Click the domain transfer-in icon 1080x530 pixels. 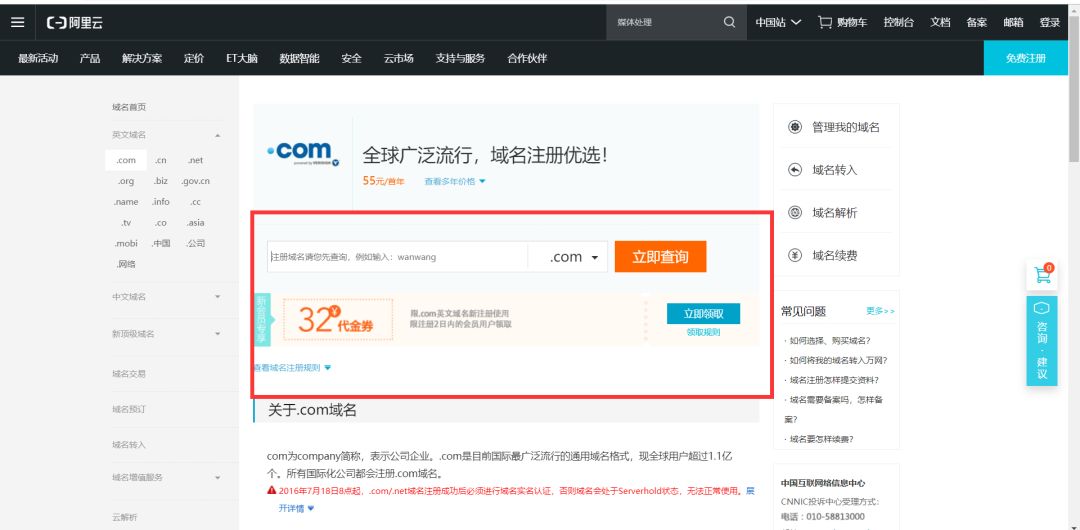(x=795, y=170)
